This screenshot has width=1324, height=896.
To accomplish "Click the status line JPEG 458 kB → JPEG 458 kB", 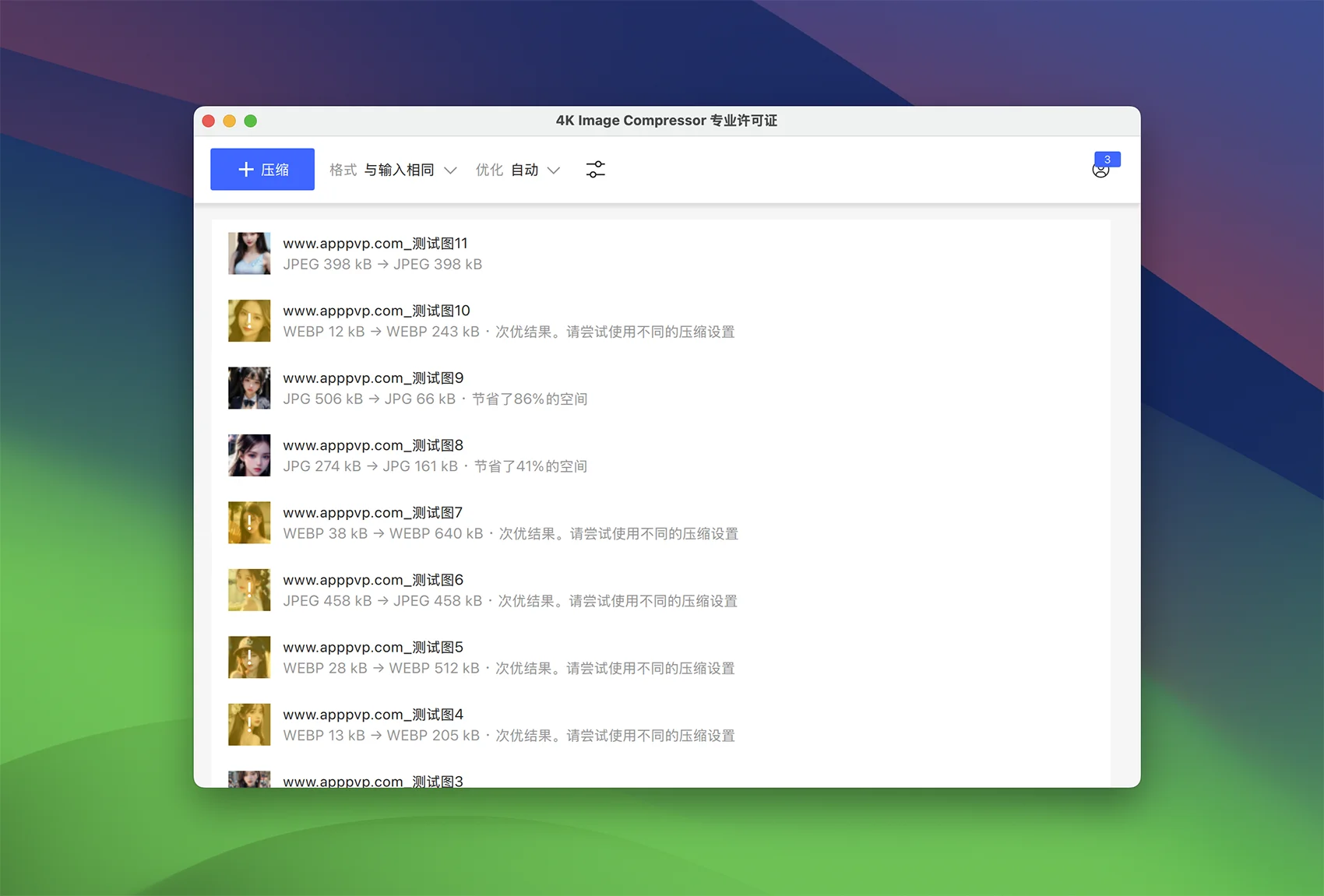I will point(510,601).
